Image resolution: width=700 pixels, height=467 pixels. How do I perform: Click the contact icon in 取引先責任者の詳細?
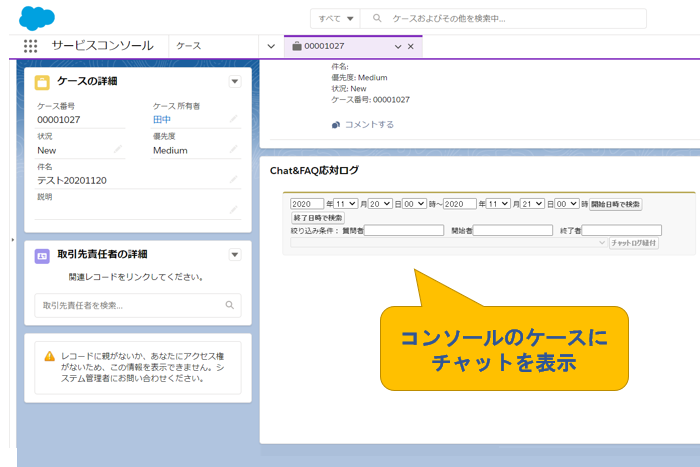(x=42, y=256)
